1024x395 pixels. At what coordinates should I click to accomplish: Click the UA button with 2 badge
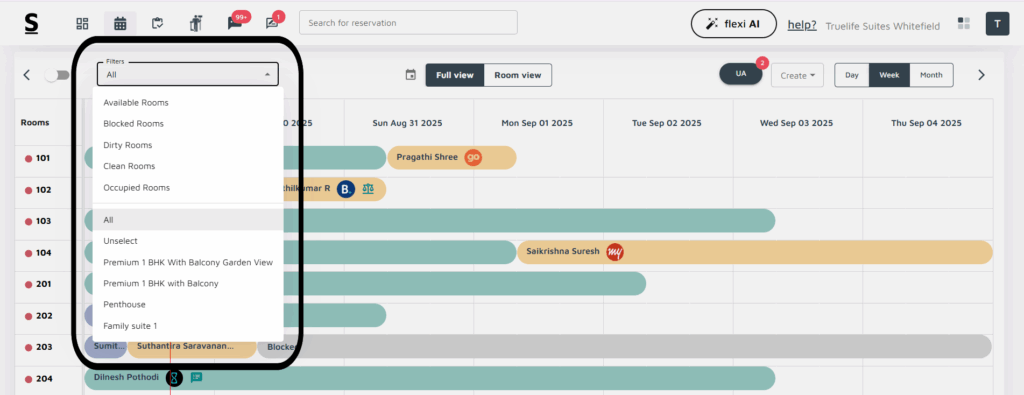pyautogui.click(x=741, y=74)
